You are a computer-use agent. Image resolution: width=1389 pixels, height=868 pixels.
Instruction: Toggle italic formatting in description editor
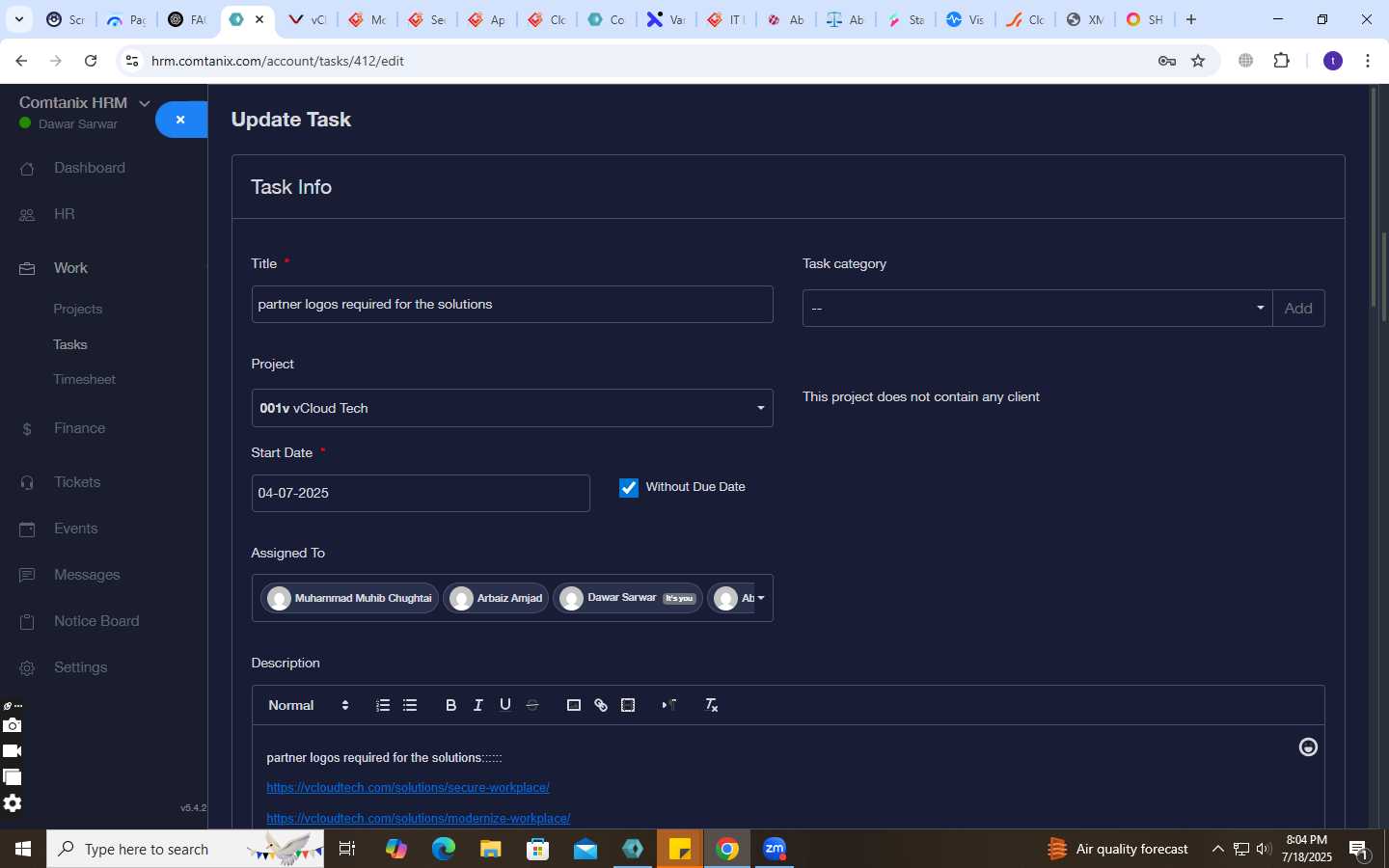477,705
